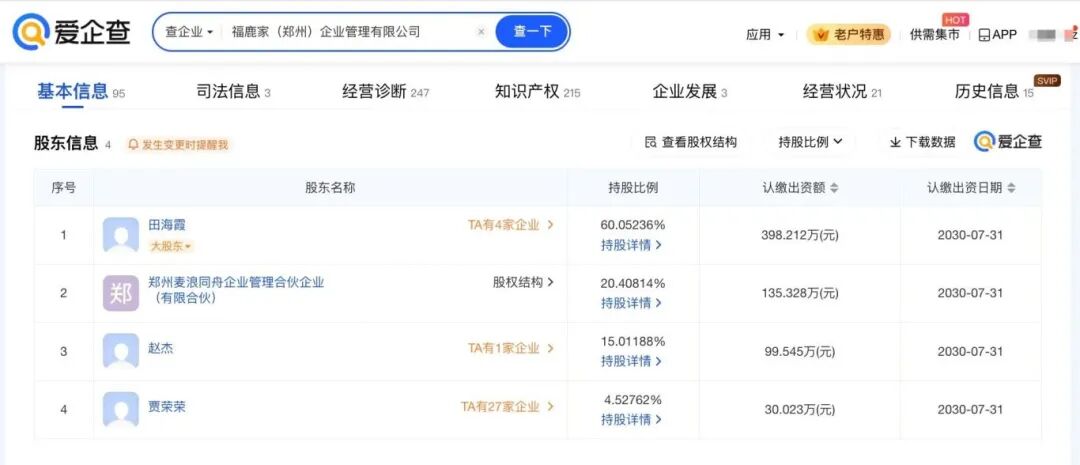Sort by 认缴出资日期 column arrows
The image size is (1080, 465).
[1011, 188]
